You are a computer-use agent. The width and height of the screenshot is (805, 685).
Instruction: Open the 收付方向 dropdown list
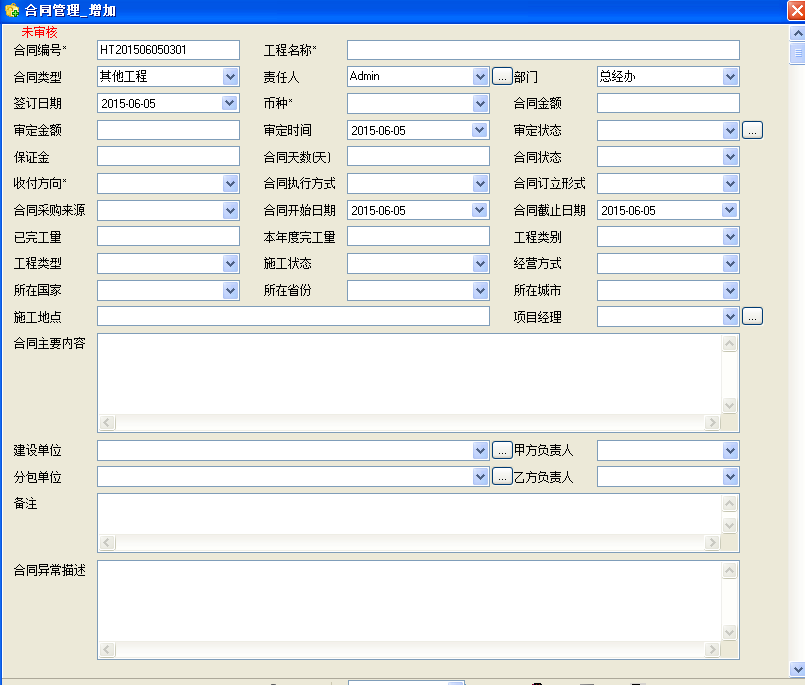point(230,183)
